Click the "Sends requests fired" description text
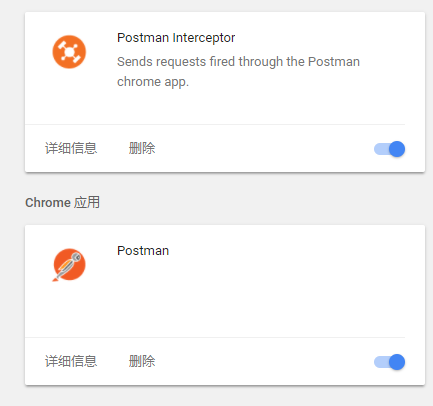The height and width of the screenshot is (406, 433). 238,62
